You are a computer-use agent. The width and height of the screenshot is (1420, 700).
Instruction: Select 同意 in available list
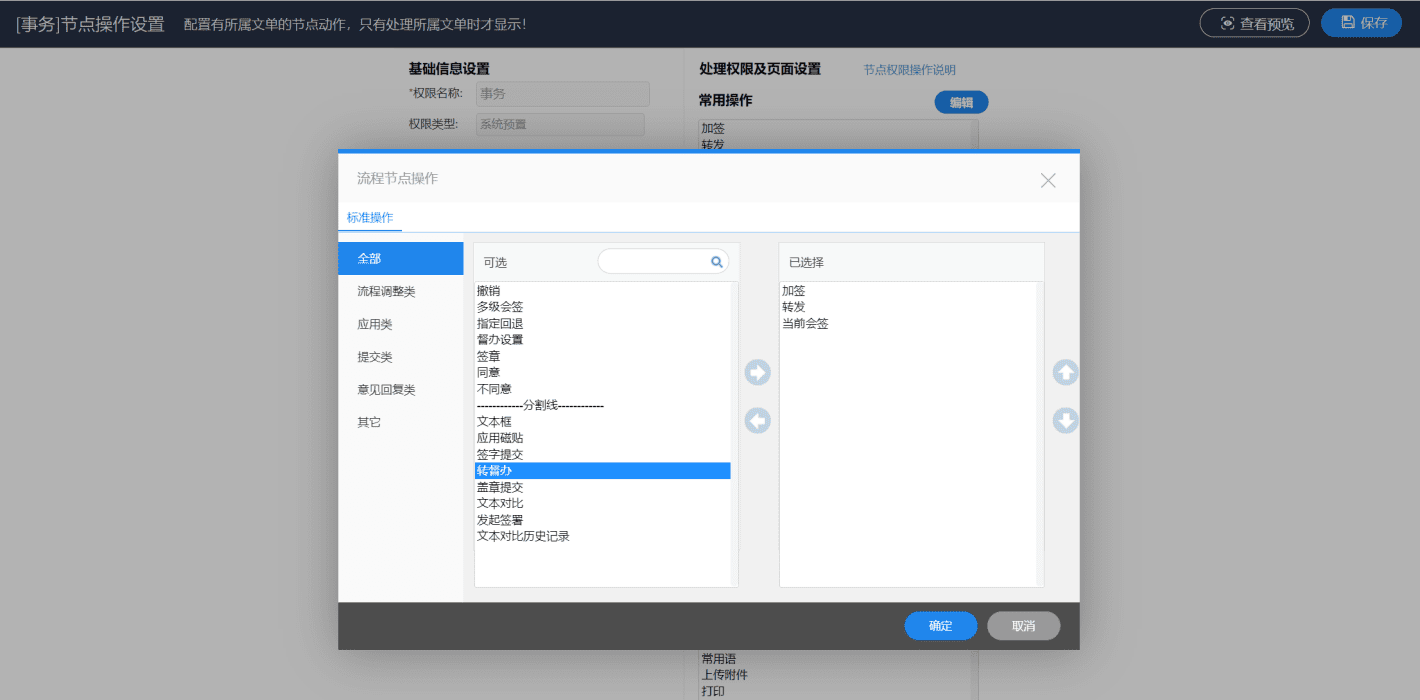[603, 372]
